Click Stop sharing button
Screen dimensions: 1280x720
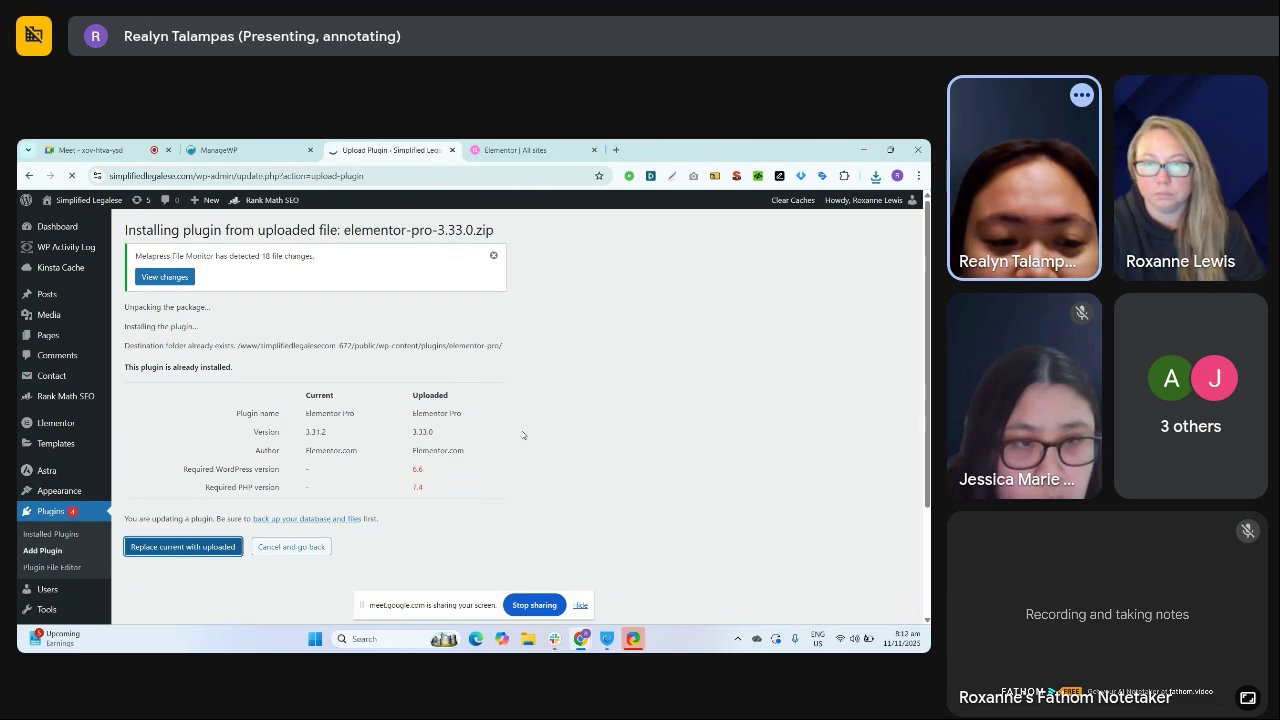534,605
